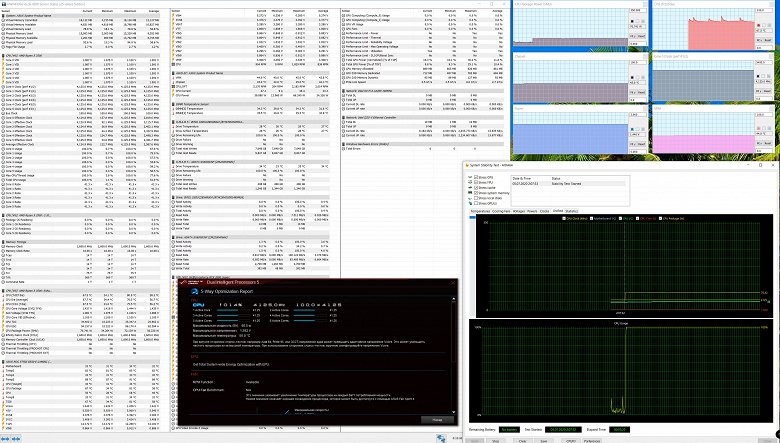Switch to the Temperatures tab
This screenshot has height=443, width=780.
(x=480, y=212)
